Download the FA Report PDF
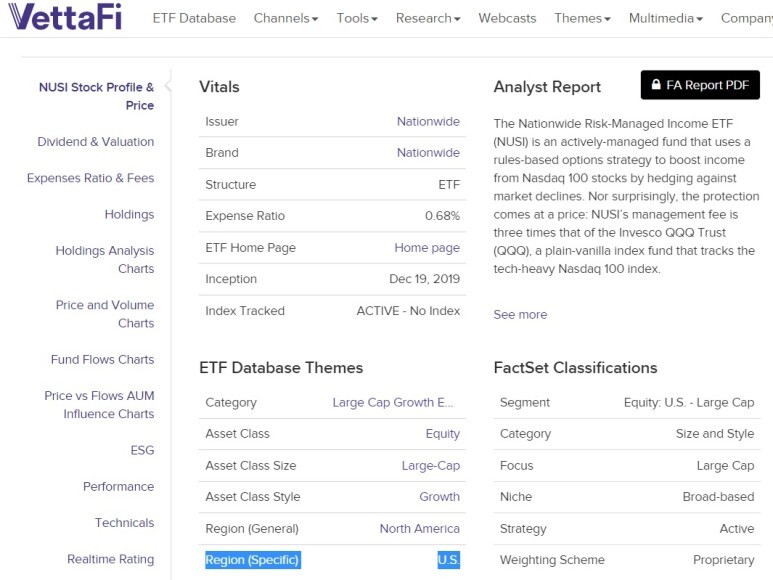 700,85
